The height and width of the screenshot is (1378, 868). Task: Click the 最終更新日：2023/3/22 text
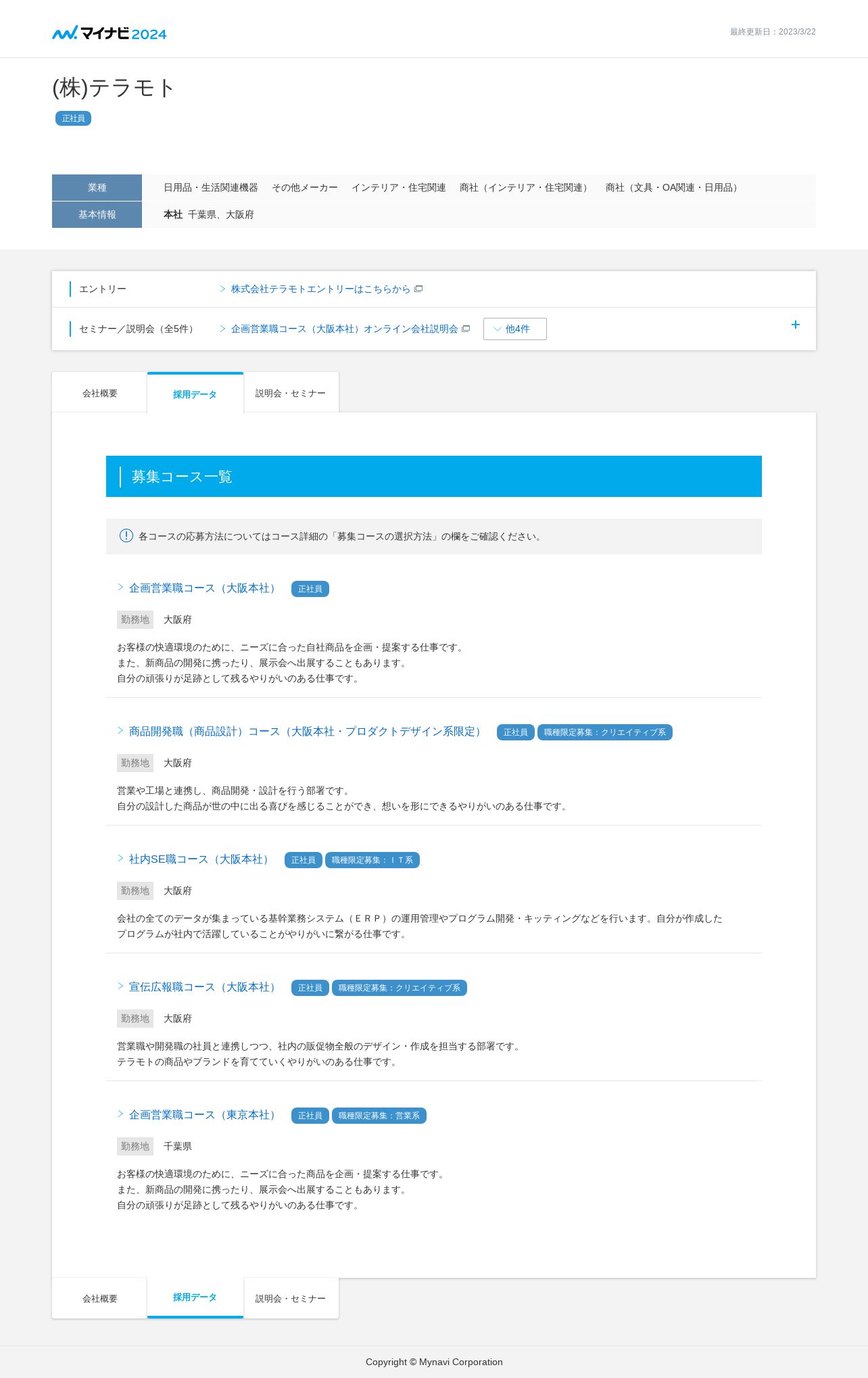773,32
